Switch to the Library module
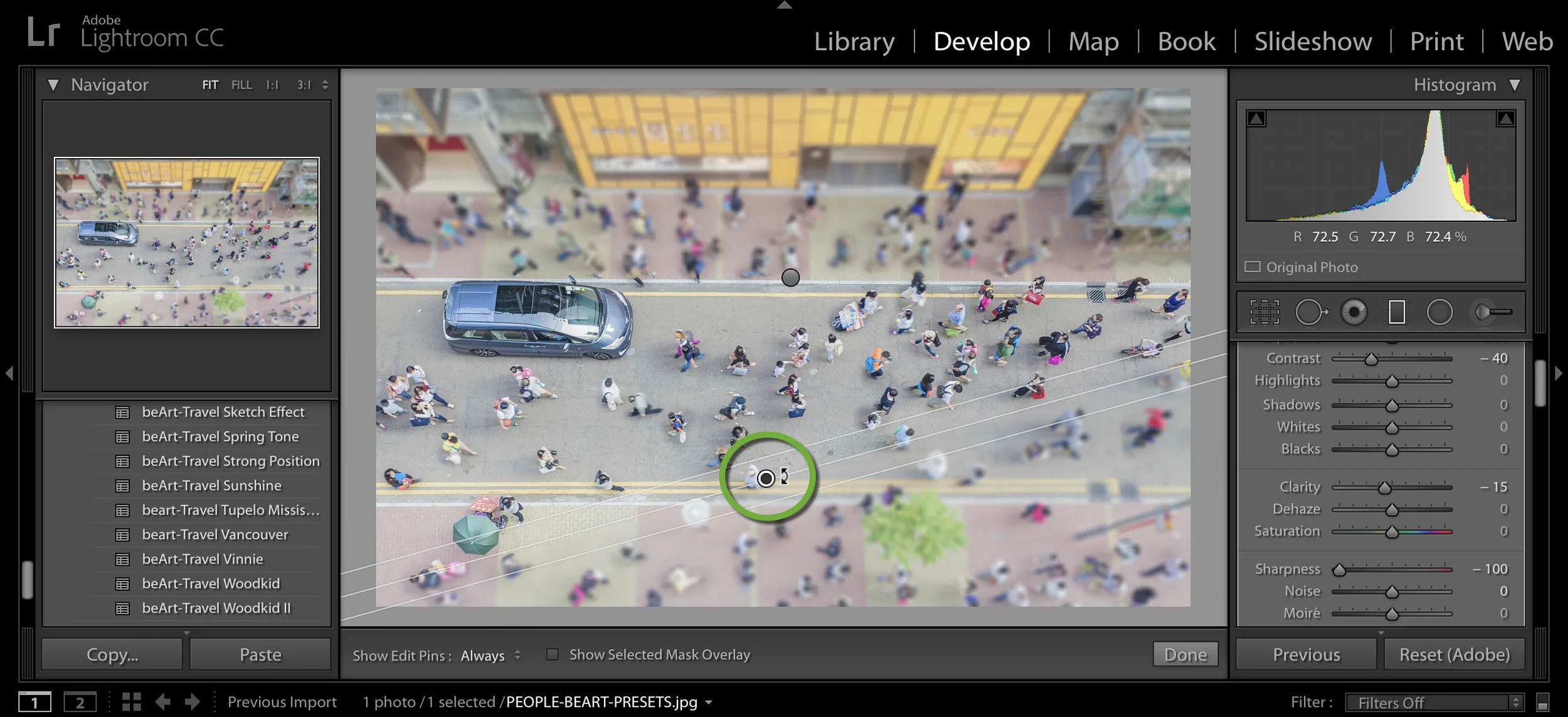Image resolution: width=1568 pixels, height=717 pixels. [854, 41]
